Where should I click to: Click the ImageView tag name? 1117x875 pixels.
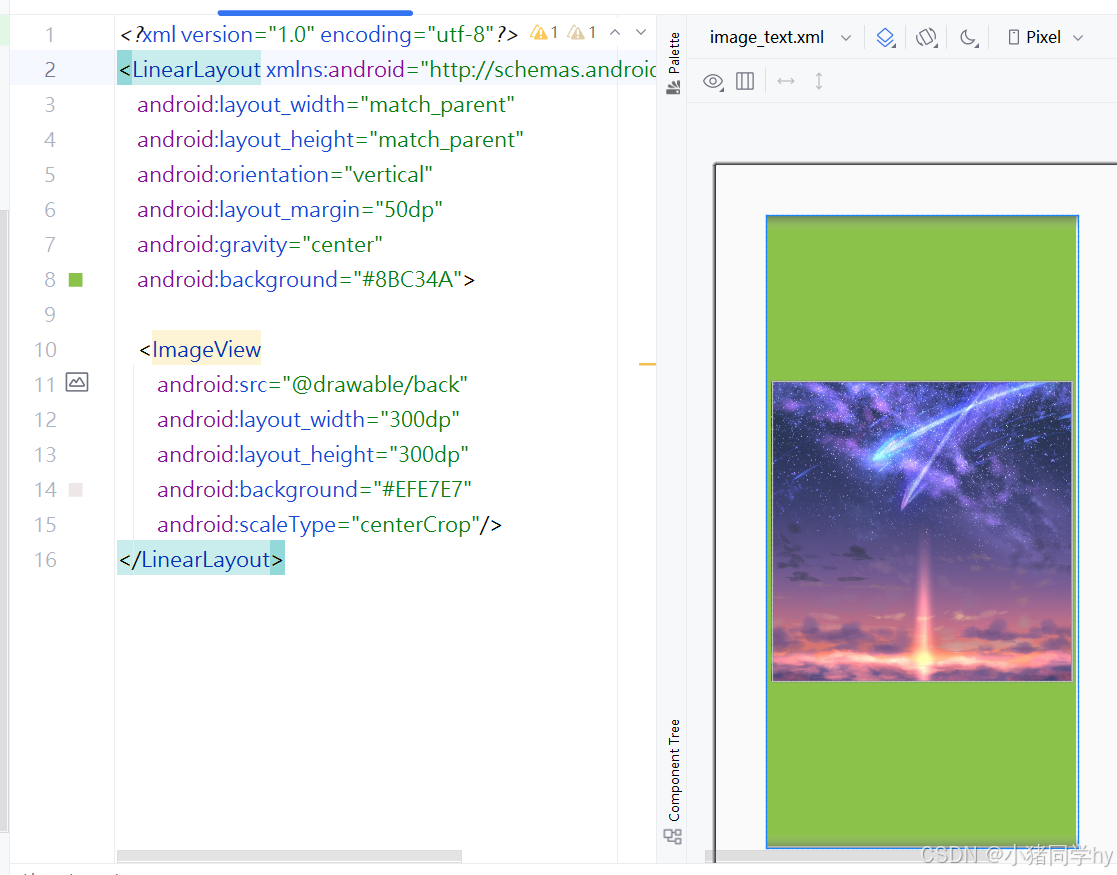(207, 349)
